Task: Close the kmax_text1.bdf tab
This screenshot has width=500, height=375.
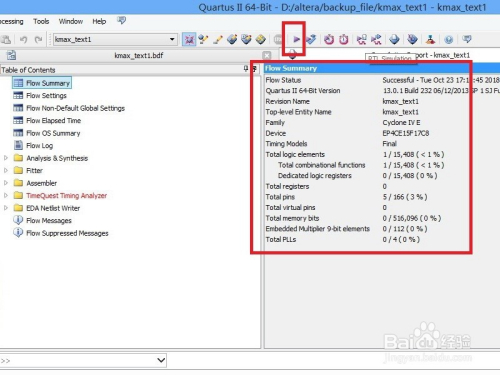Action: pos(267,55)
